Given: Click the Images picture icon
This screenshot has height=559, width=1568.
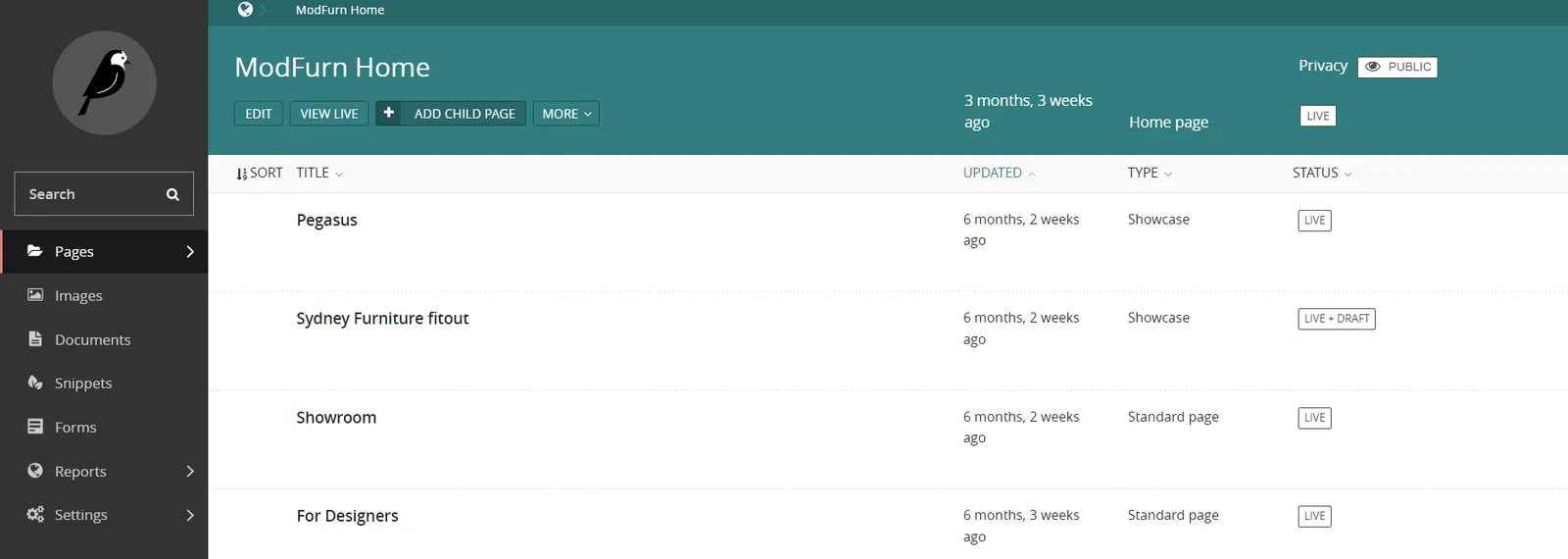Looking at the screenshot, I should pyautogui.click(x=35, y=295).
